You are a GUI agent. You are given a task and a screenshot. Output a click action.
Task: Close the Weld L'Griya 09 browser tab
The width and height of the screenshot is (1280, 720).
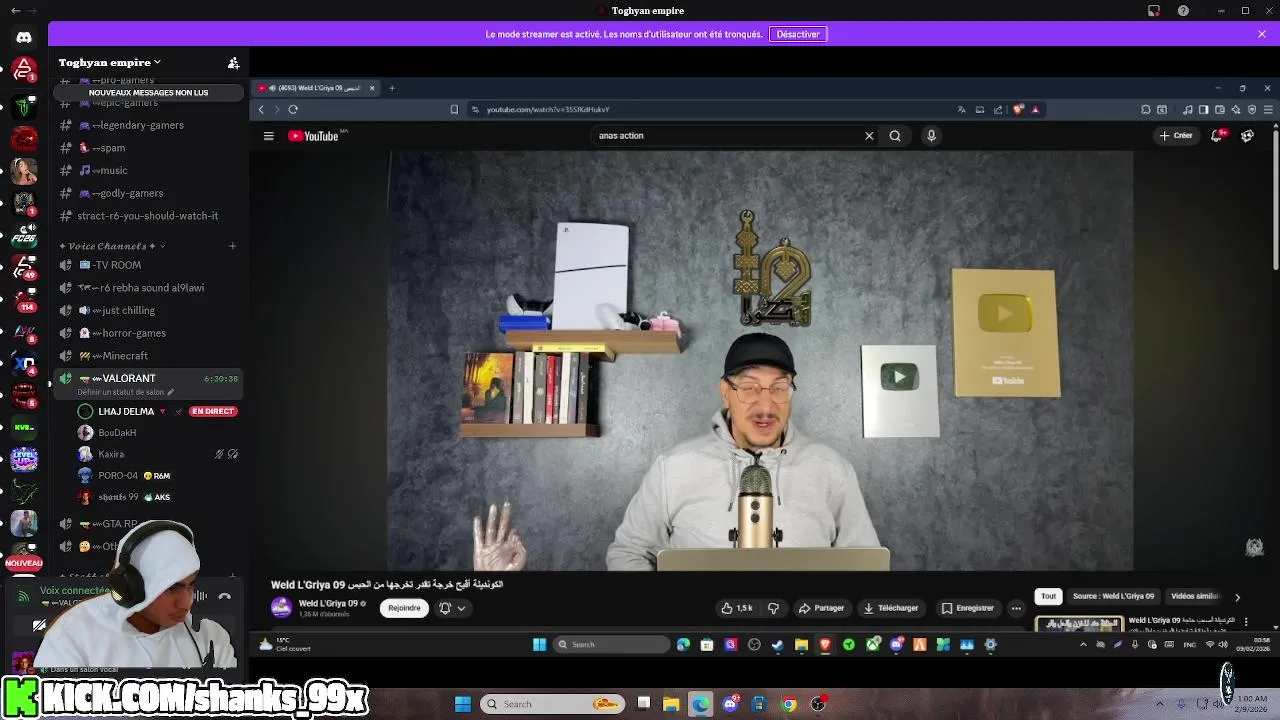[x=372, y=88]
